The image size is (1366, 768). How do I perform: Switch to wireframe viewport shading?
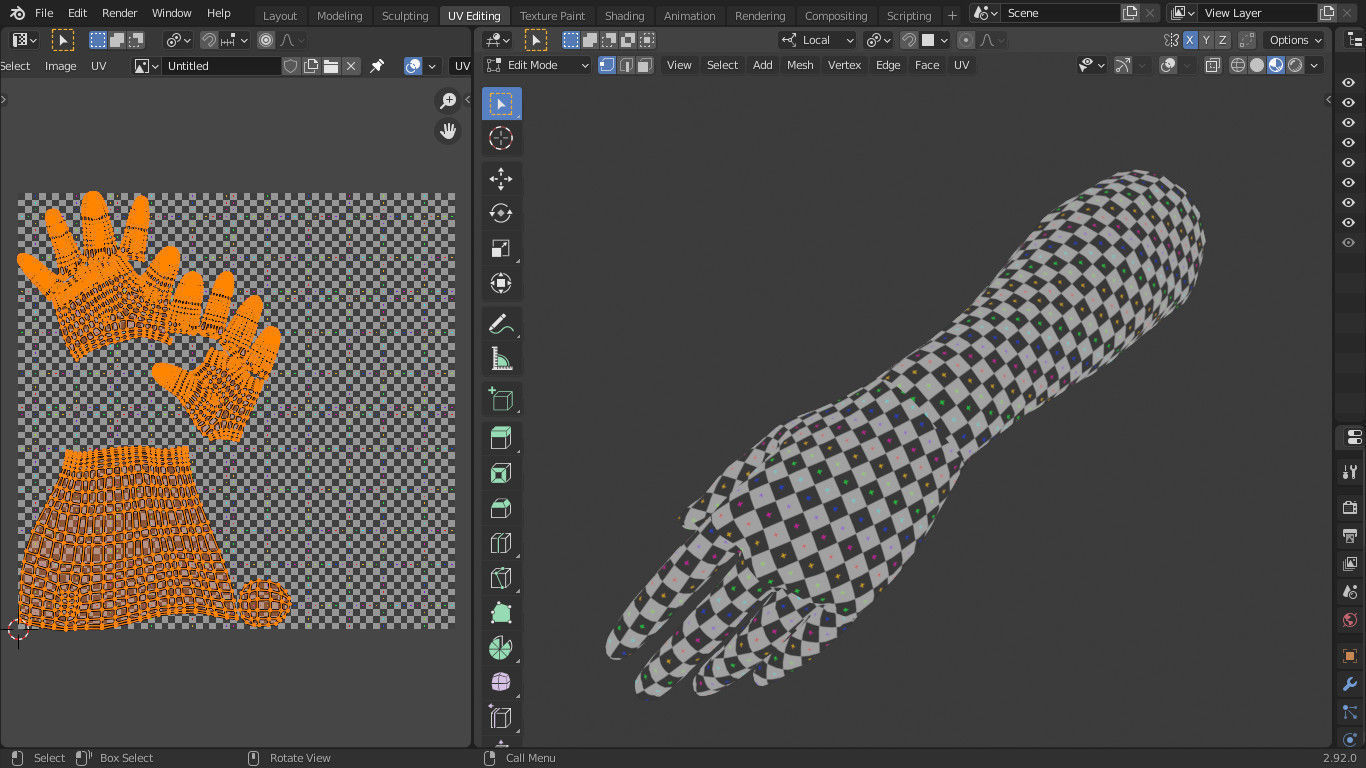click(x=1238, y=65)
